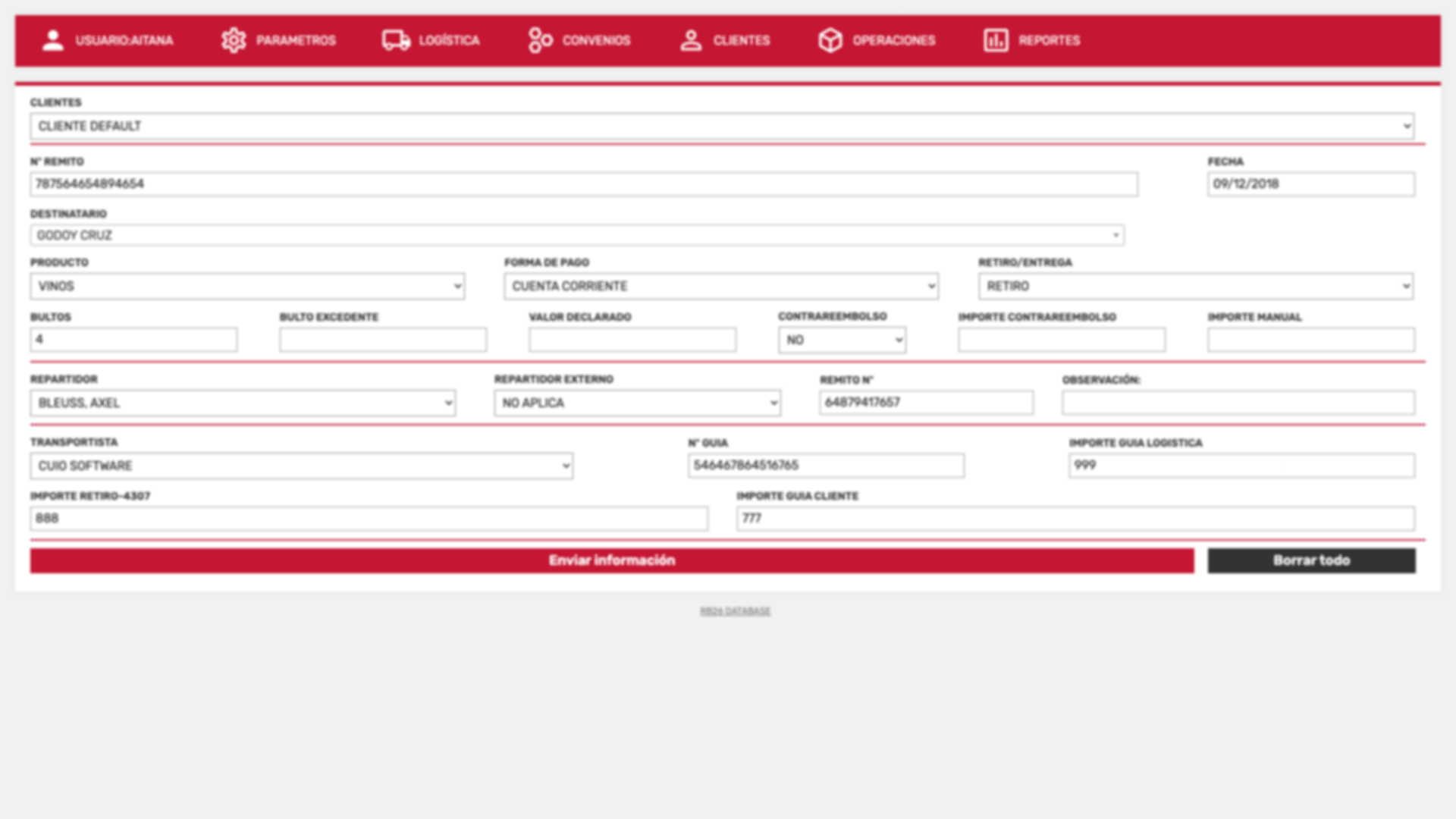Click the Importe Contrareembolso input field
1456x819 pixels.
coord(1062,340)
